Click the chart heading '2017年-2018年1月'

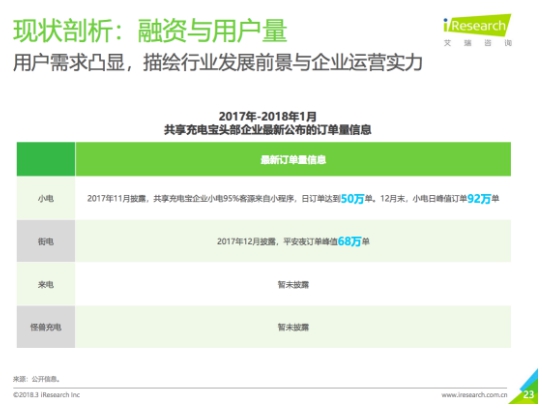pos(268,116)
